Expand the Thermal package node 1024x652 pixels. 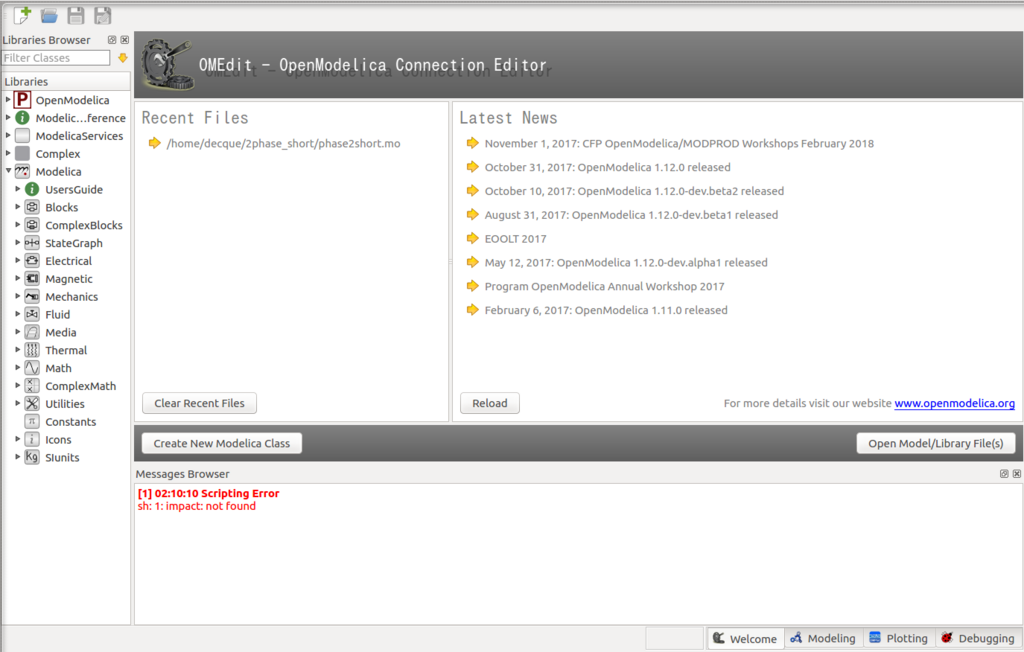18,350
